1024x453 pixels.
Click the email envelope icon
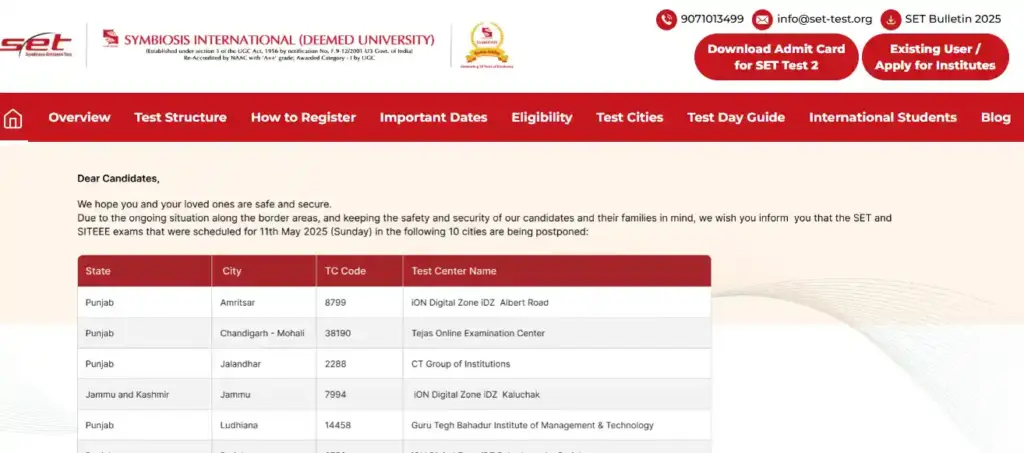coord(762,19)
